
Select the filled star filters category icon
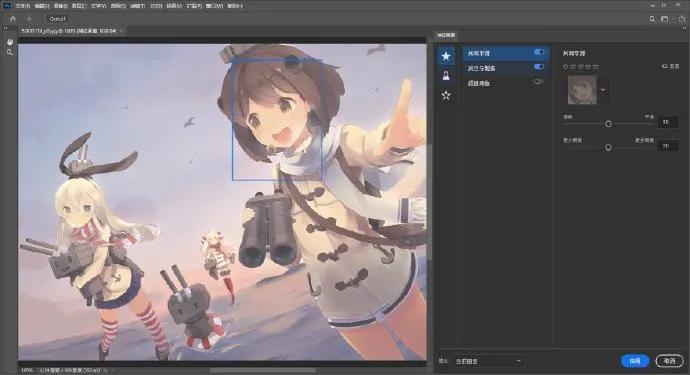(446, 56)
